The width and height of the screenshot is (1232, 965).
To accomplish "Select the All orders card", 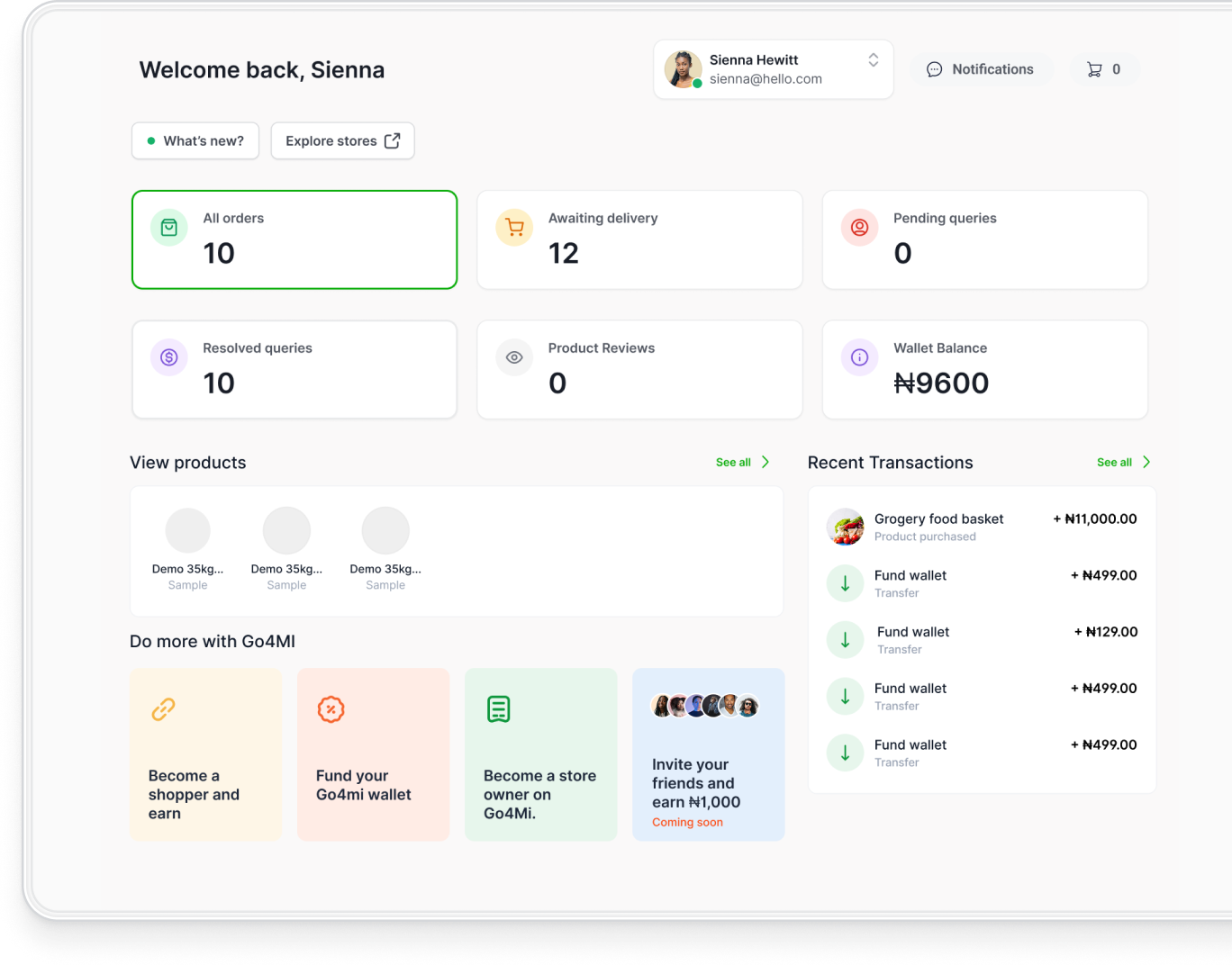I will 294,239.
